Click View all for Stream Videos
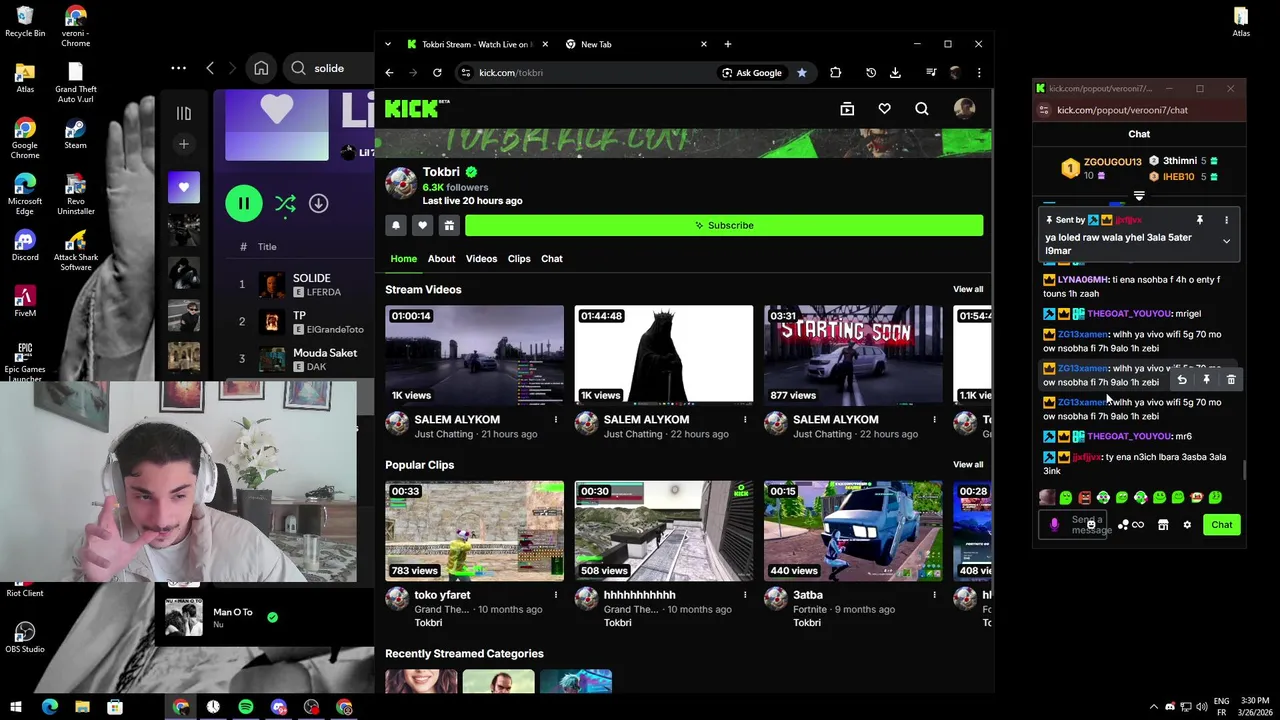This screenshot has width=1280, height=720. (968, 289)
